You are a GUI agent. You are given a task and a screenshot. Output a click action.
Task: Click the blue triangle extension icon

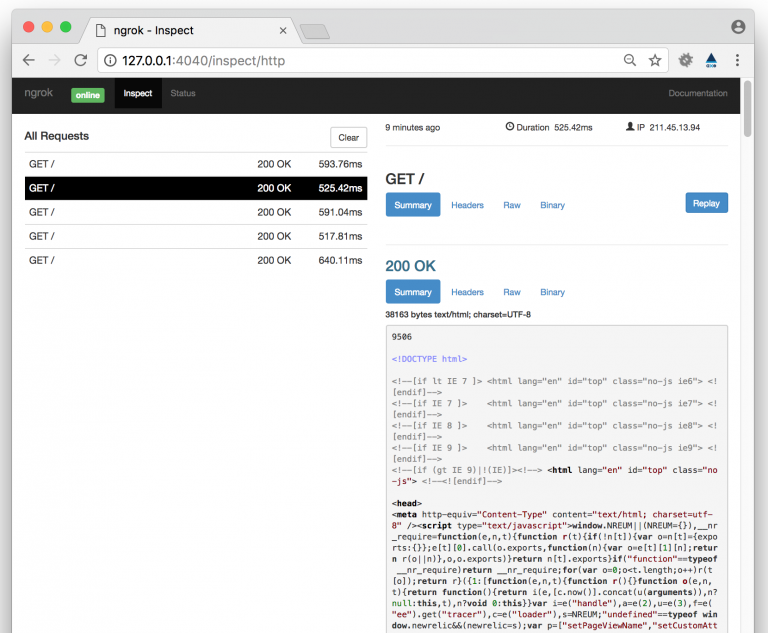(711, 60)
